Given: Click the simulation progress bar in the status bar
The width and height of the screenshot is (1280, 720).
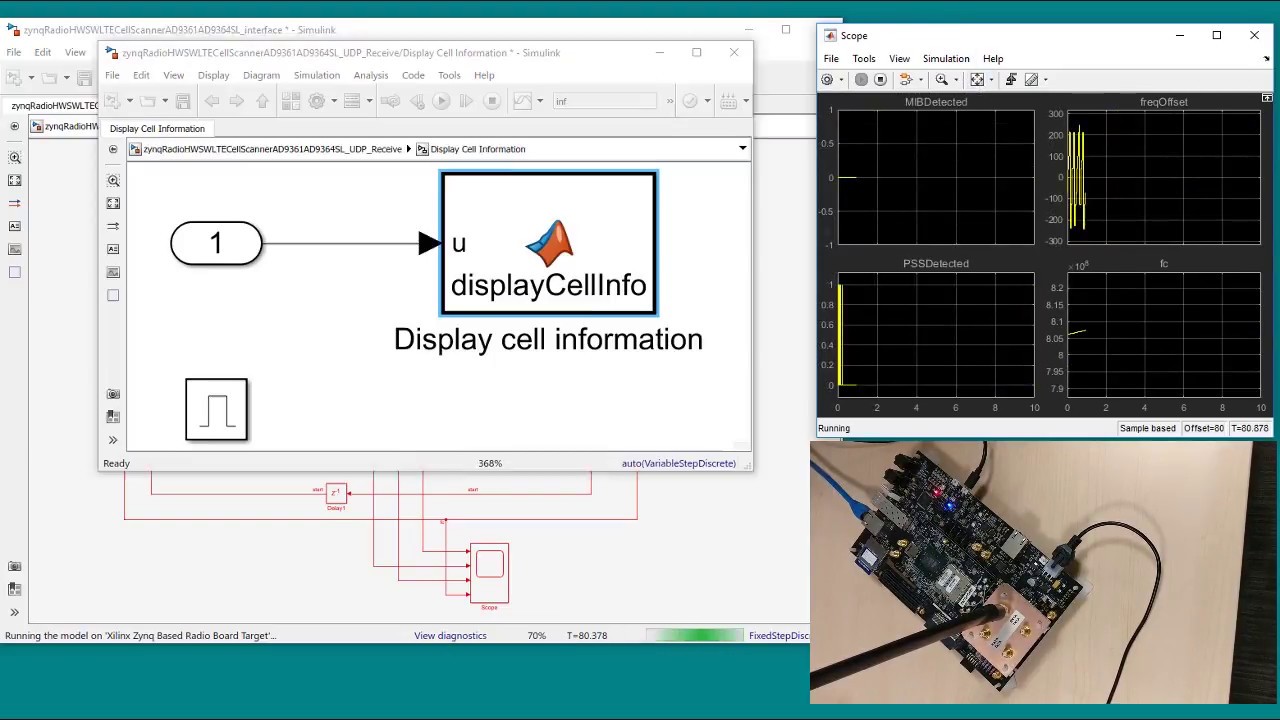Looking at the screenshot, I should click(x=695, y=636).
